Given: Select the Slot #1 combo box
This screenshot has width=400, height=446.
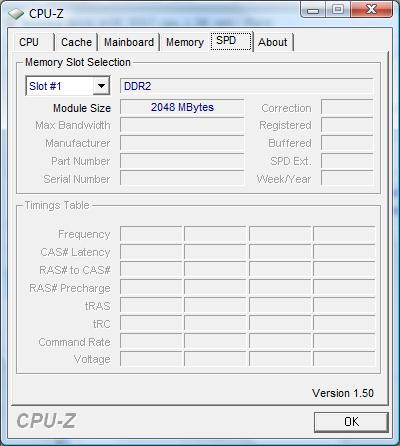Looking at the screenshot, I should click(x=68, y=86).
